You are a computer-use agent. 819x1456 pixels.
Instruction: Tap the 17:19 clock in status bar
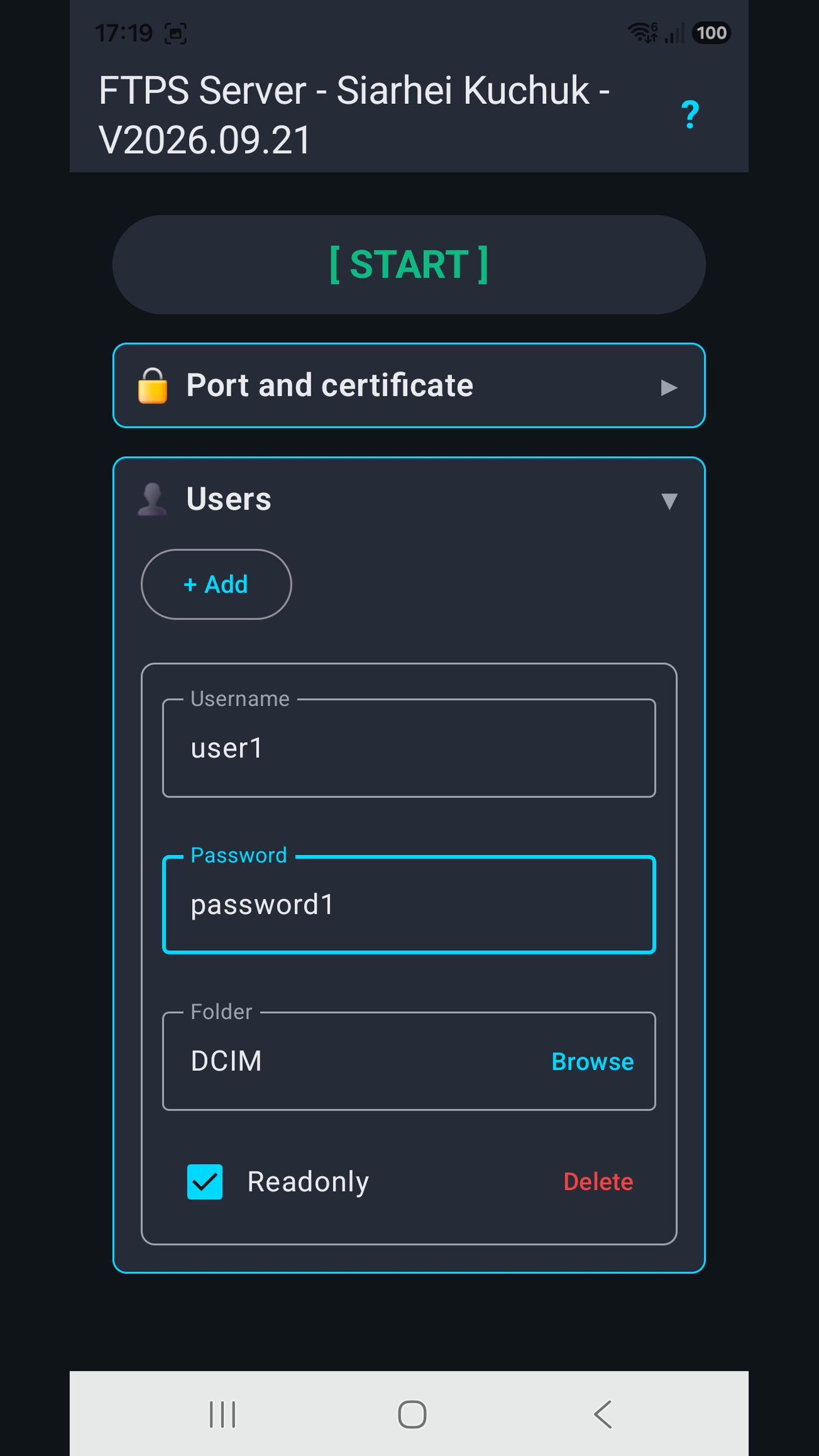124,33
